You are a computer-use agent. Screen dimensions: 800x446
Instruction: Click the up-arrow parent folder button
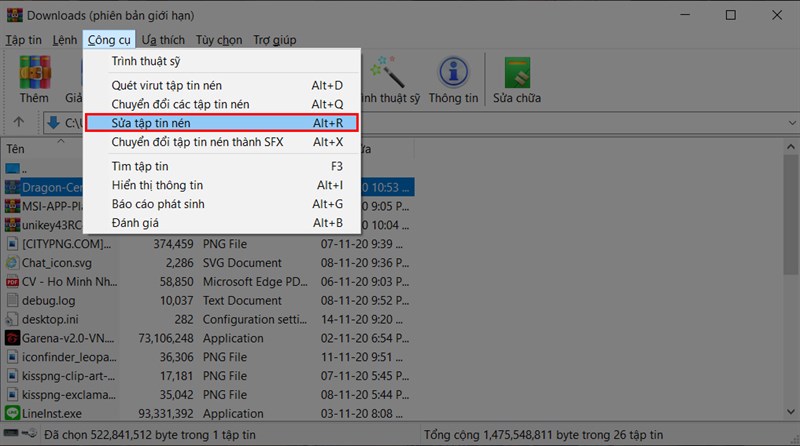(x=19, y=122)
